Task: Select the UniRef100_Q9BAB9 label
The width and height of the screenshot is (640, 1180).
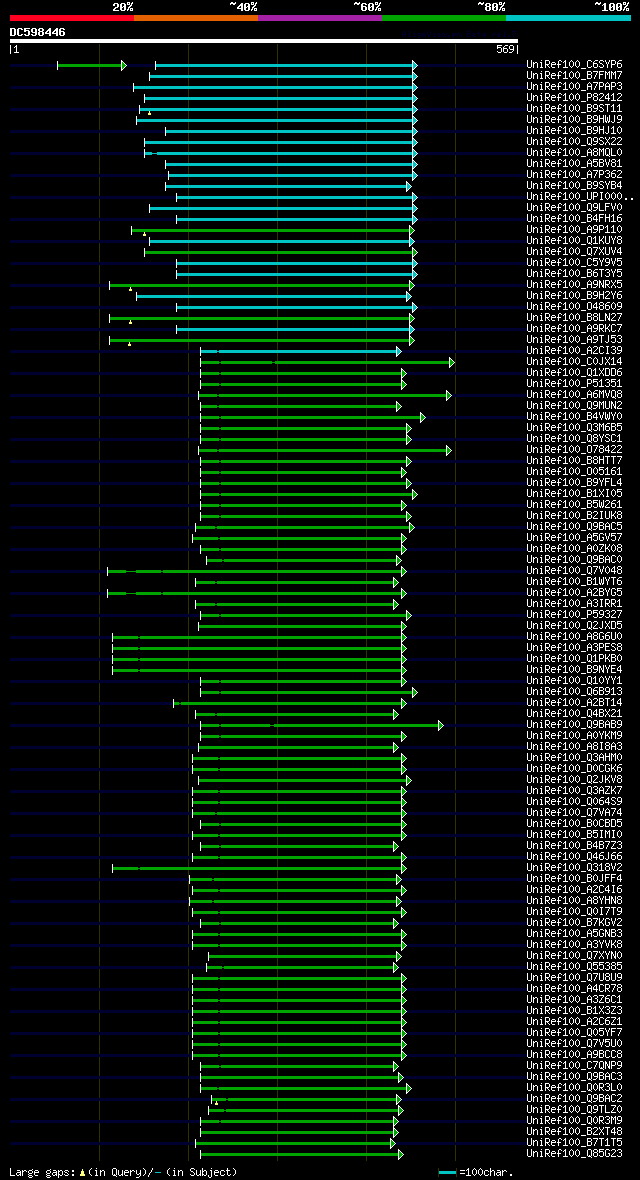Action: pos(574,723)
